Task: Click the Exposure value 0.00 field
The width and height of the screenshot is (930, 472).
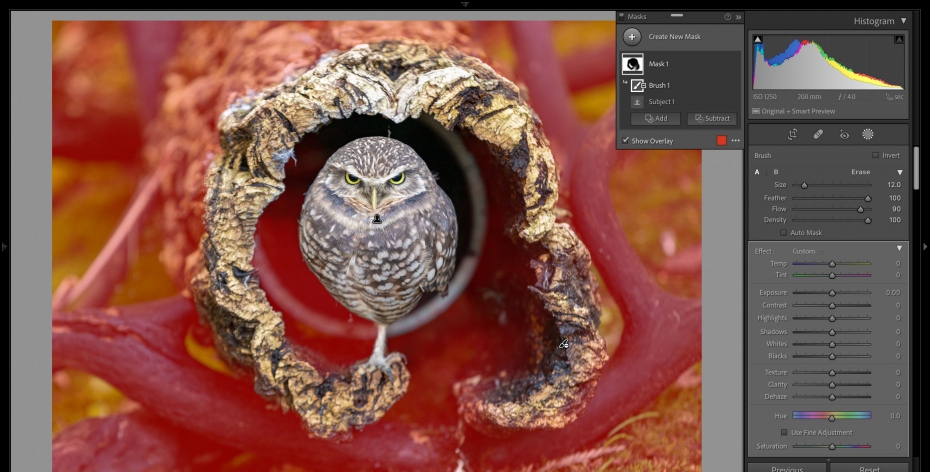Action: point(893,292)
